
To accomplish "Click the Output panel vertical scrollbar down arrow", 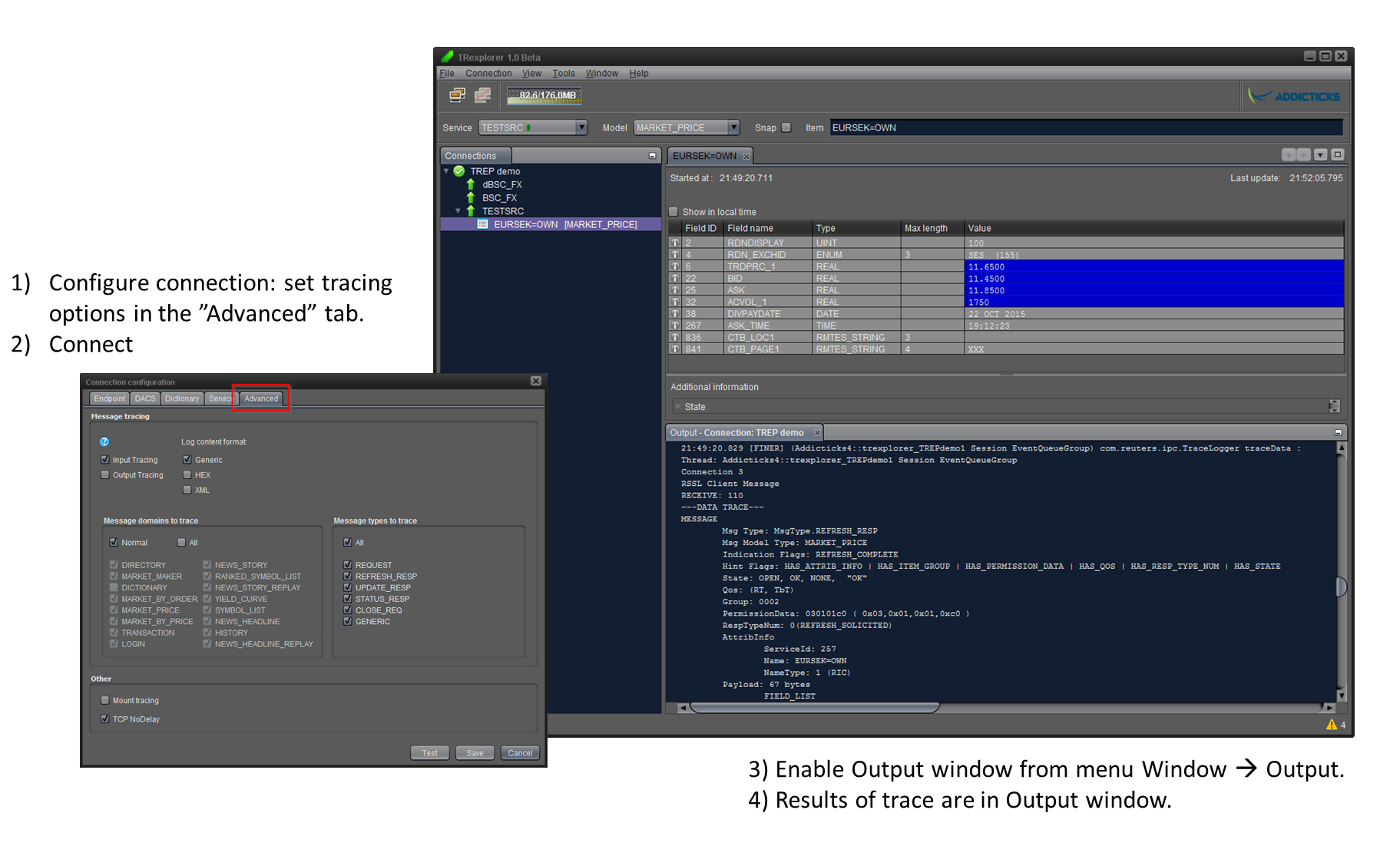I will point(1342,696).
